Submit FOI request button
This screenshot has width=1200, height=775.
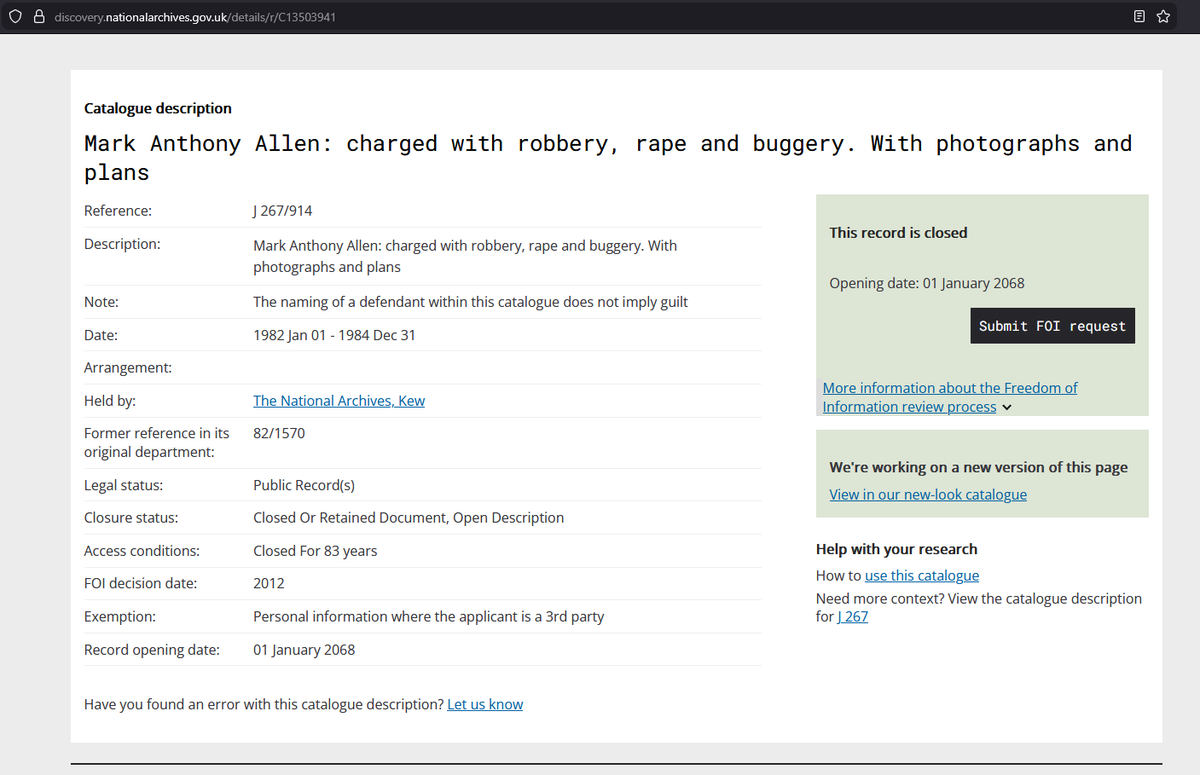[1052, 326]
